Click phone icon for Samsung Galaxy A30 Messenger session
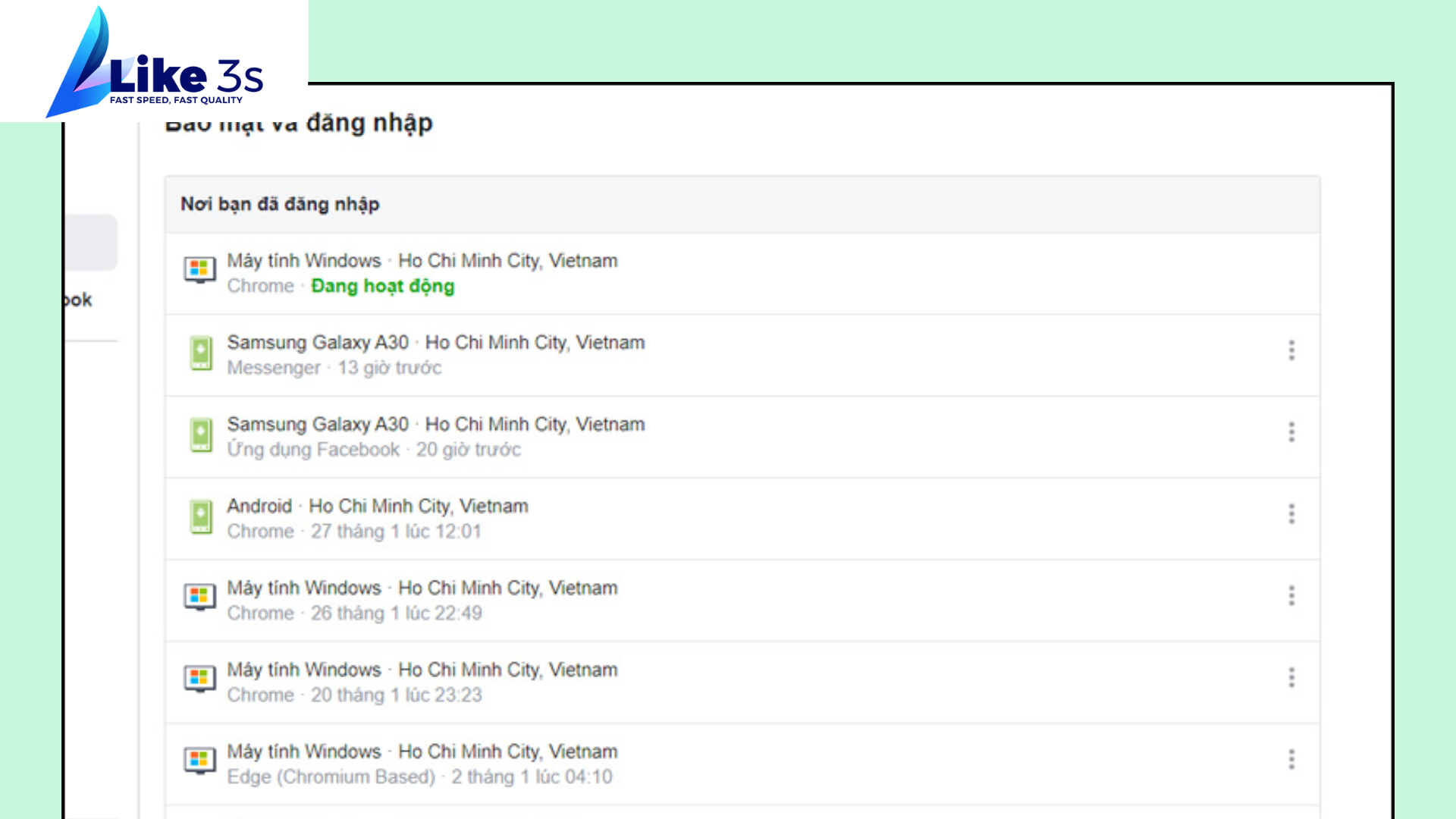This screenshot has height=819, width=1456. [201, 353]
